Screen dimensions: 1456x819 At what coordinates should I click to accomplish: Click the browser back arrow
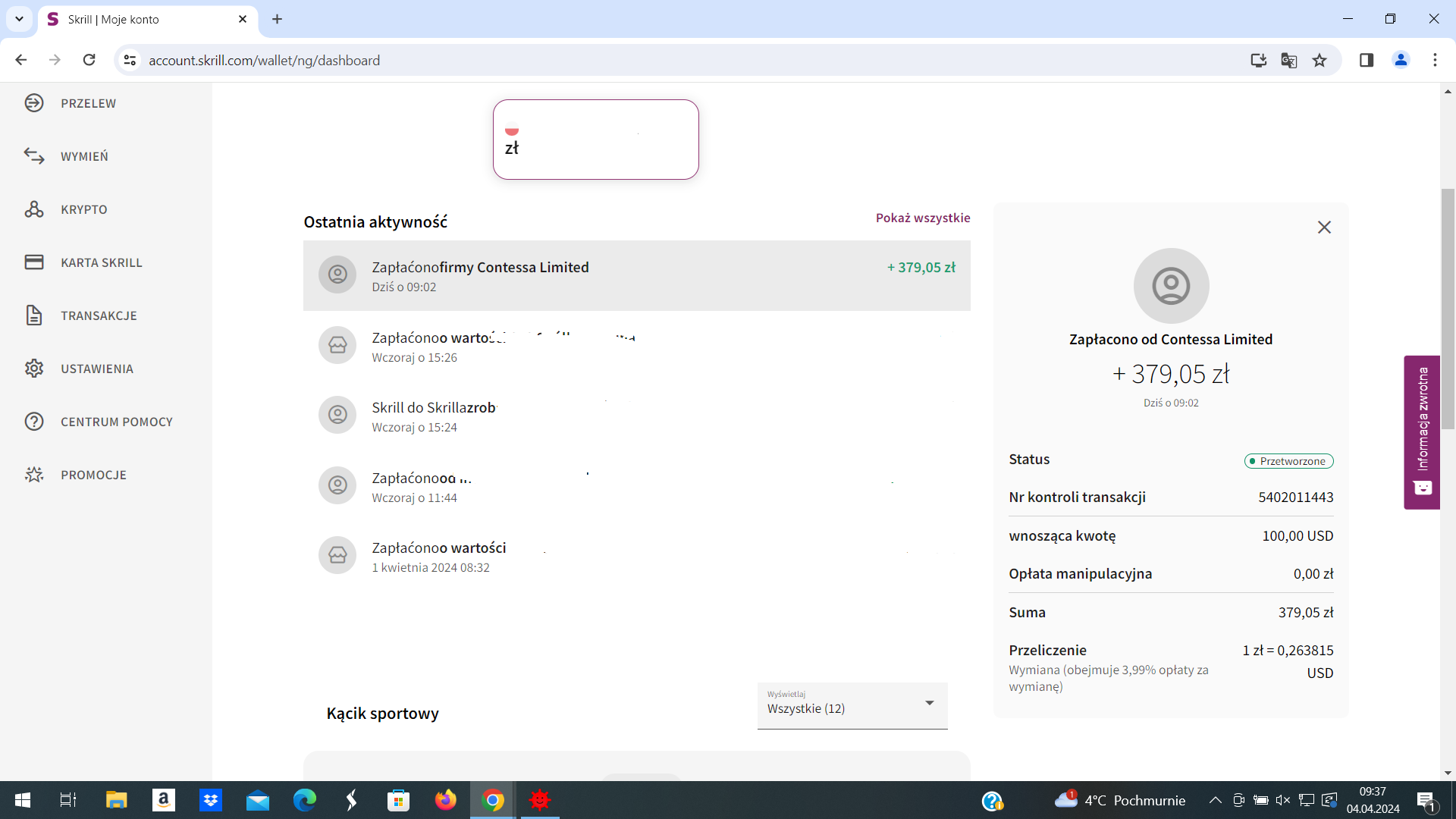pyautogui.click(x=20, y=60)
